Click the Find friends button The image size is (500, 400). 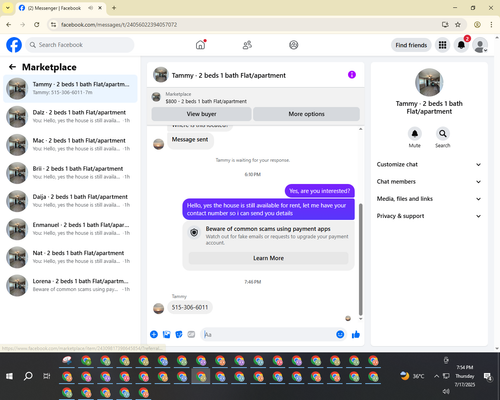pos(411,45)
